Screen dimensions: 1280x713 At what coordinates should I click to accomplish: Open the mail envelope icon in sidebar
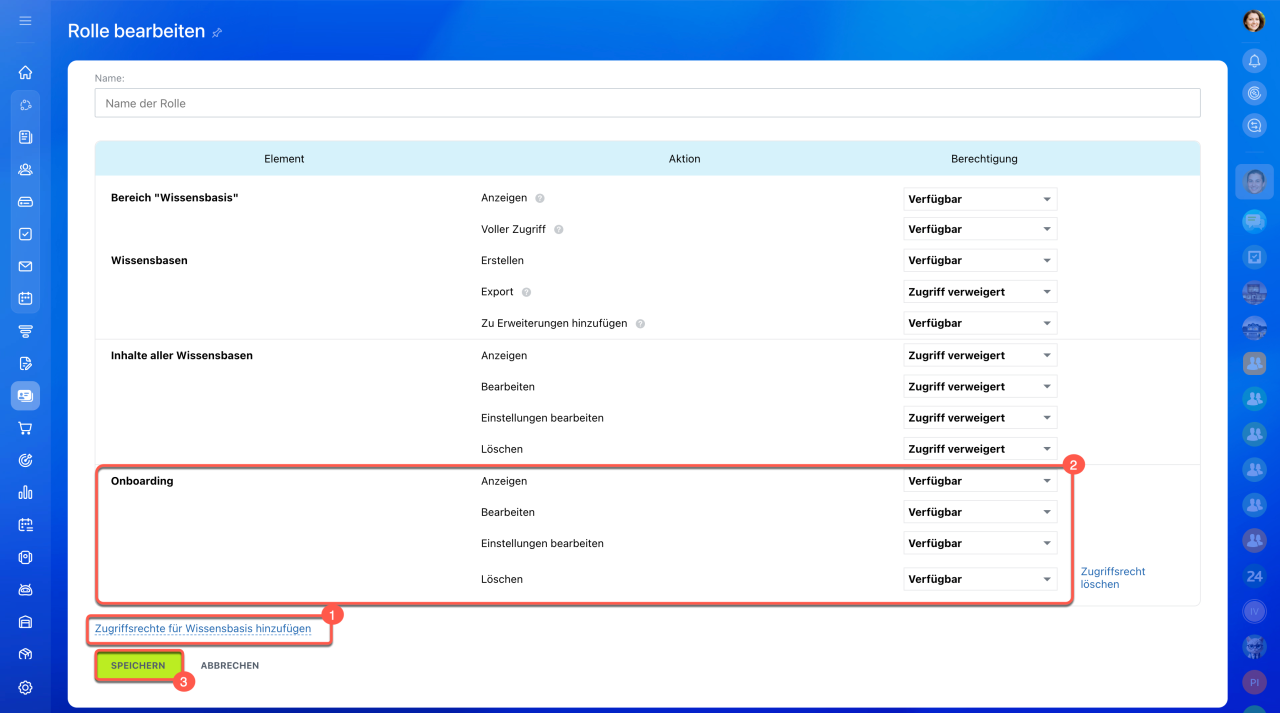coord(25,266)
